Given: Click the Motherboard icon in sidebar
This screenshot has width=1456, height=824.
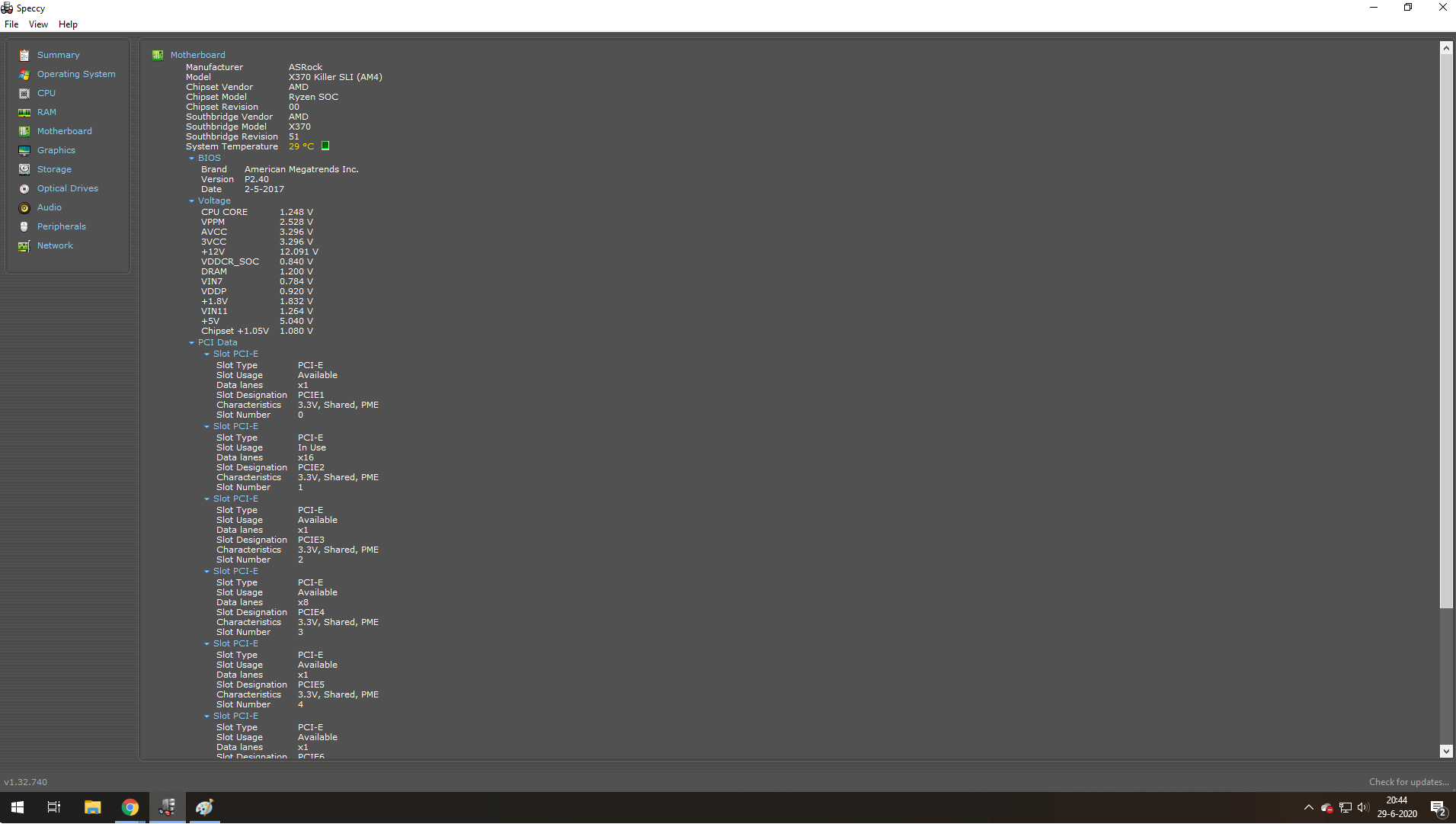Looking at the screenshot, I should pos(24,131).
